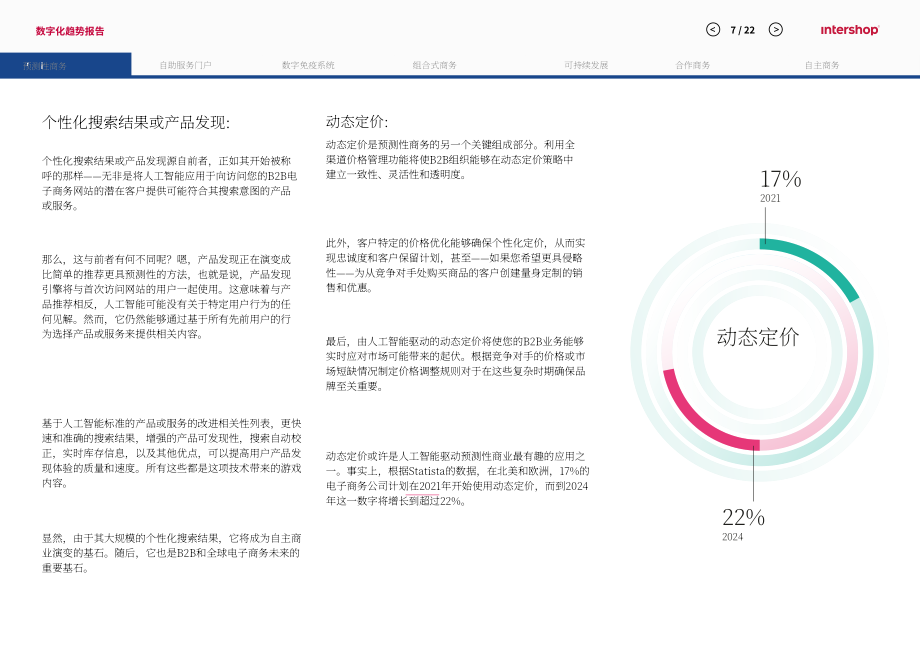
Task: Open the 自助服务门户 tab
Action: (185, 65)
